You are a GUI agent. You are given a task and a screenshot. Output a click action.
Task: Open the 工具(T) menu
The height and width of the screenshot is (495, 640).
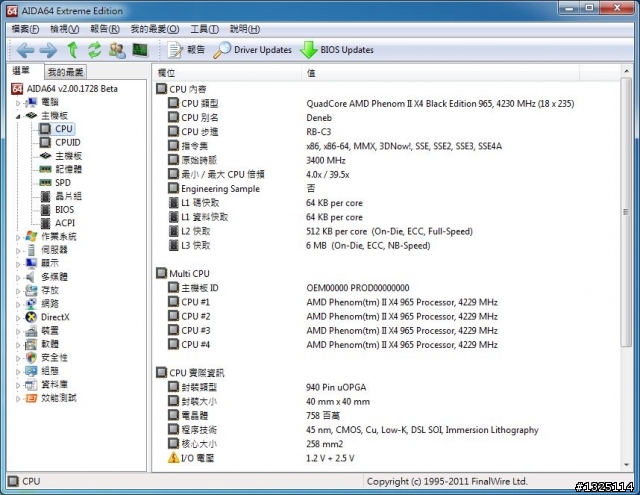[204, 29]
